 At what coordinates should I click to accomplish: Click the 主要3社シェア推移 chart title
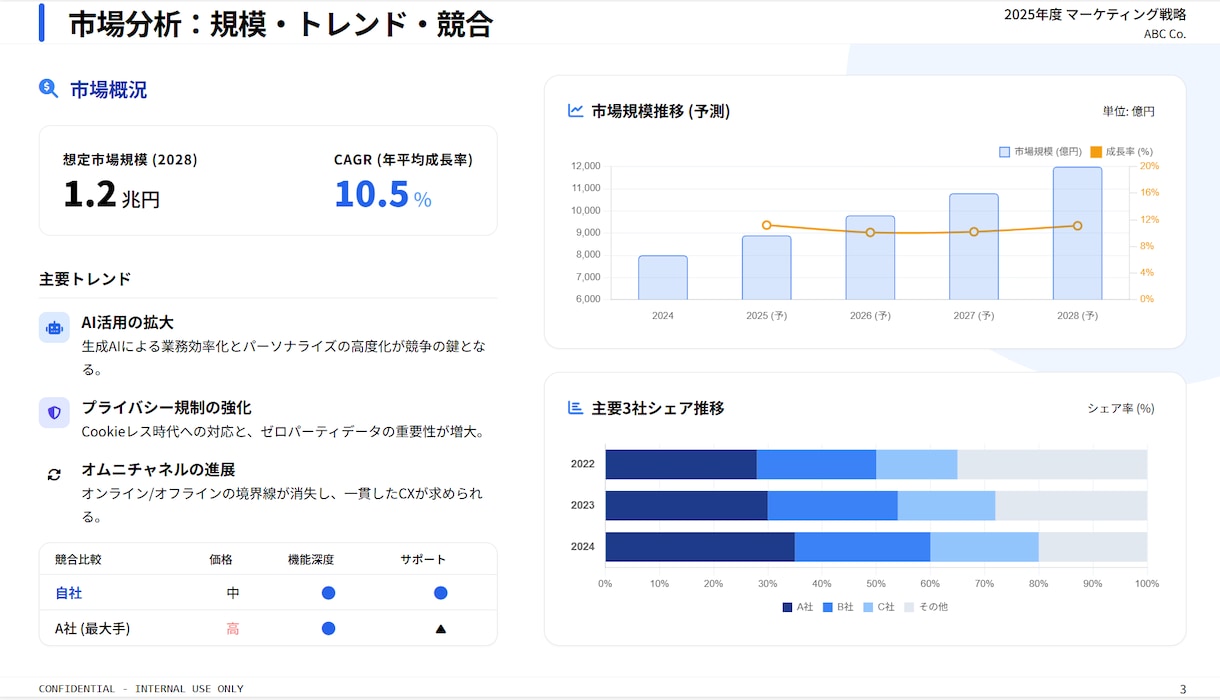658,408
